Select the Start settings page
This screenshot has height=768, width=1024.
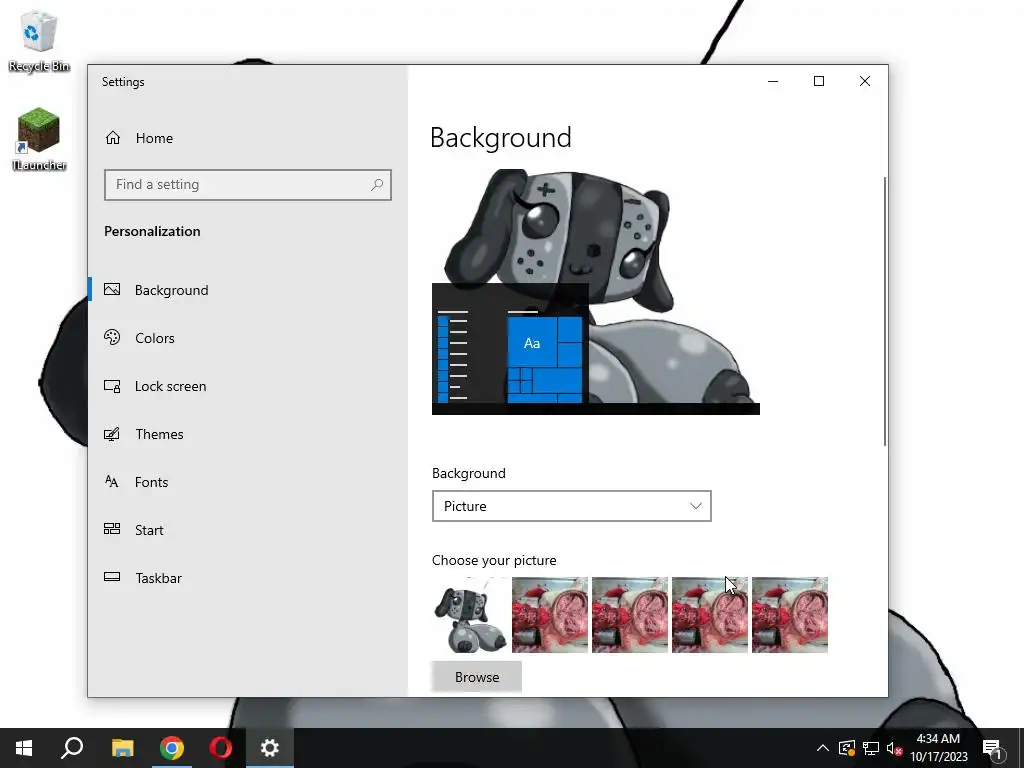tap(248, 530)
